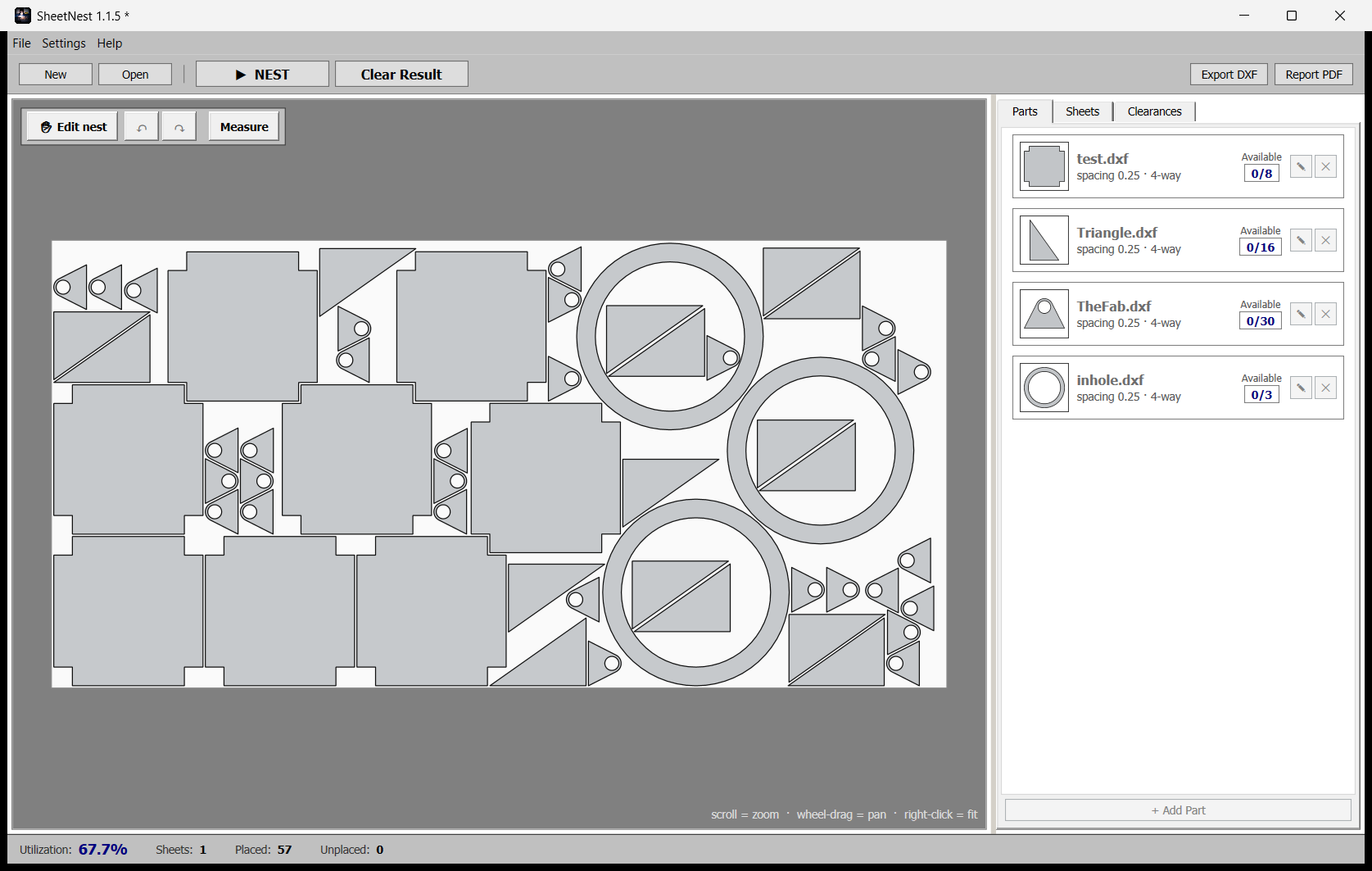Click Export DXF button

[x=1229, y=75]
